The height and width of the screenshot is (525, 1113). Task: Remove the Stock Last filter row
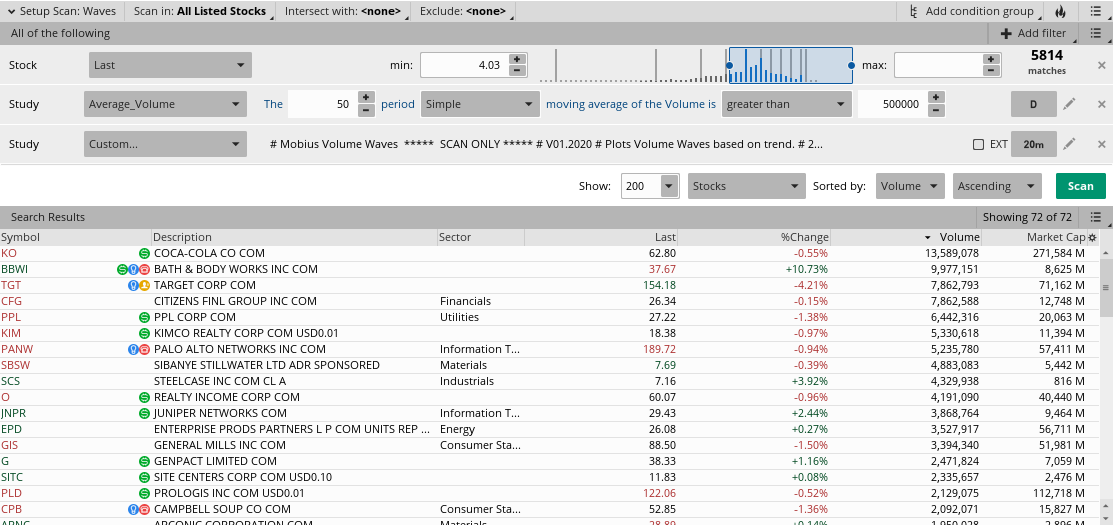pos(1102,65)
